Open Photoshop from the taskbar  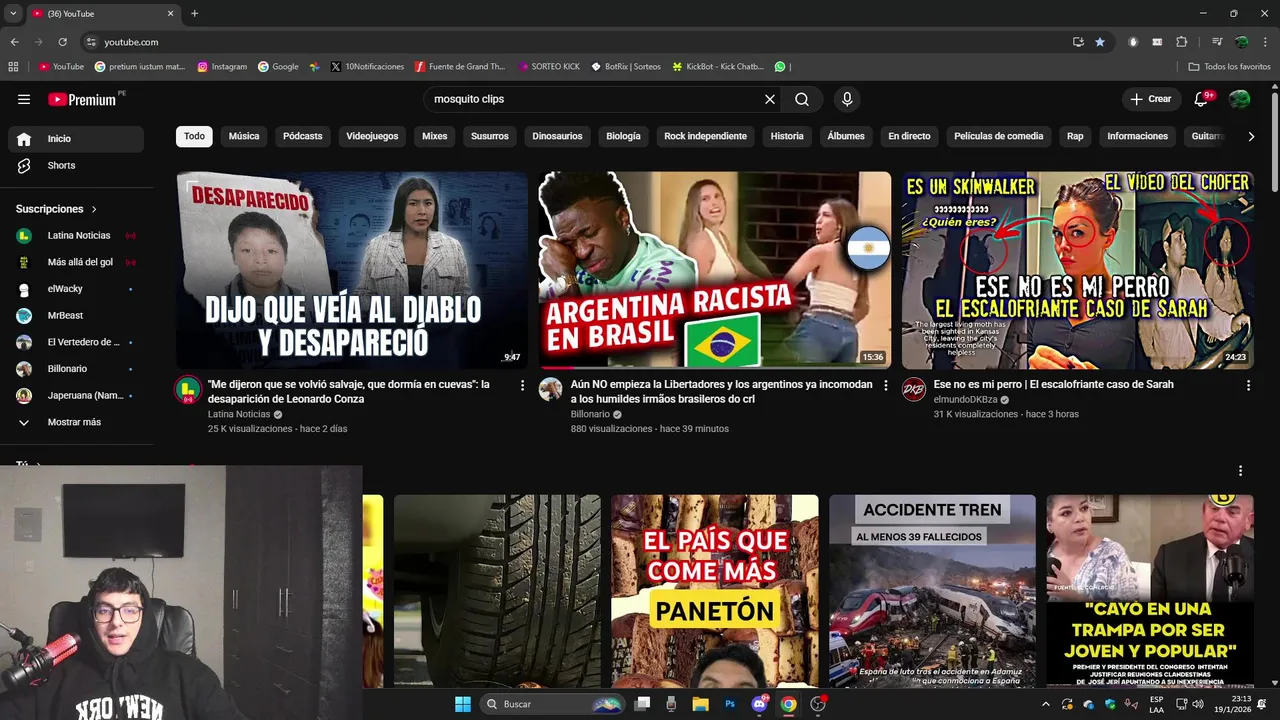(x=730, y=704)
